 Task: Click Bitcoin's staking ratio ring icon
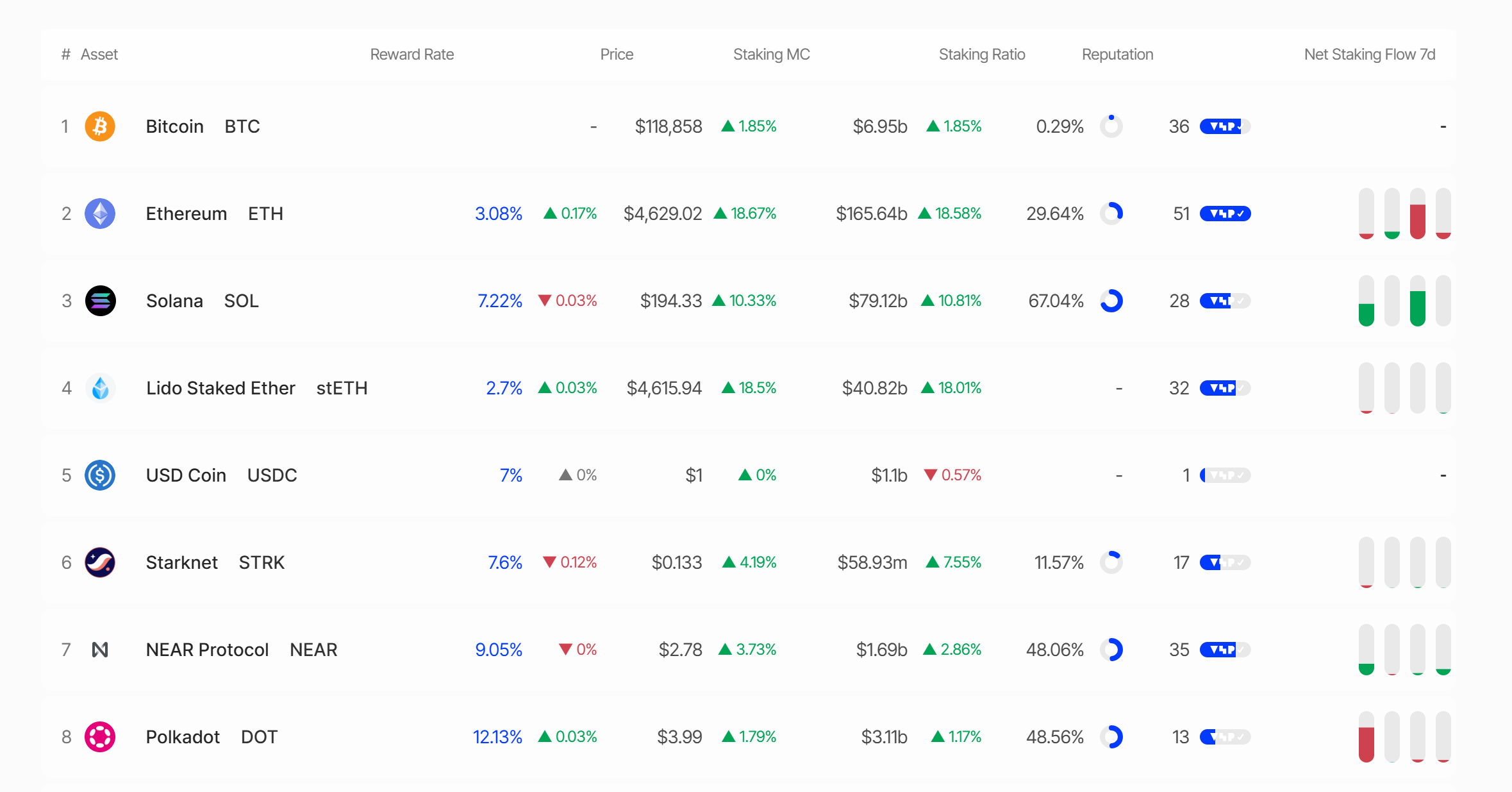pos(1111,126)
